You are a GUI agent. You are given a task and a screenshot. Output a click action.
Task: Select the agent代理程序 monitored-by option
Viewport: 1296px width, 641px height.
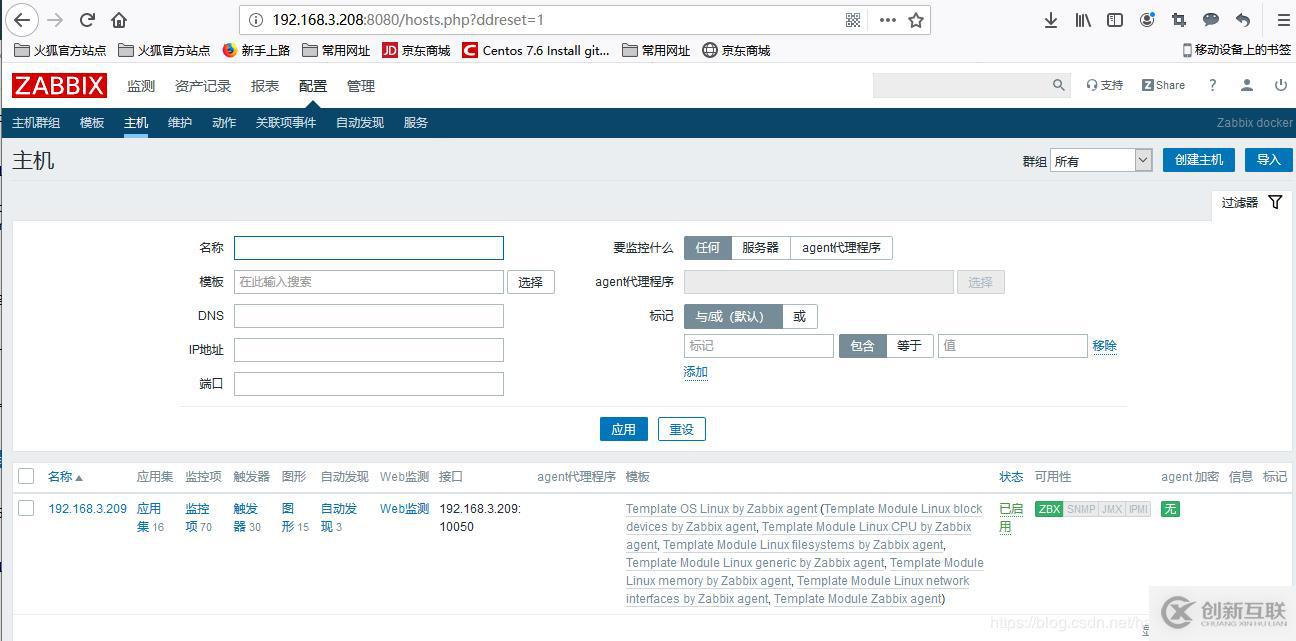(841, 248)
